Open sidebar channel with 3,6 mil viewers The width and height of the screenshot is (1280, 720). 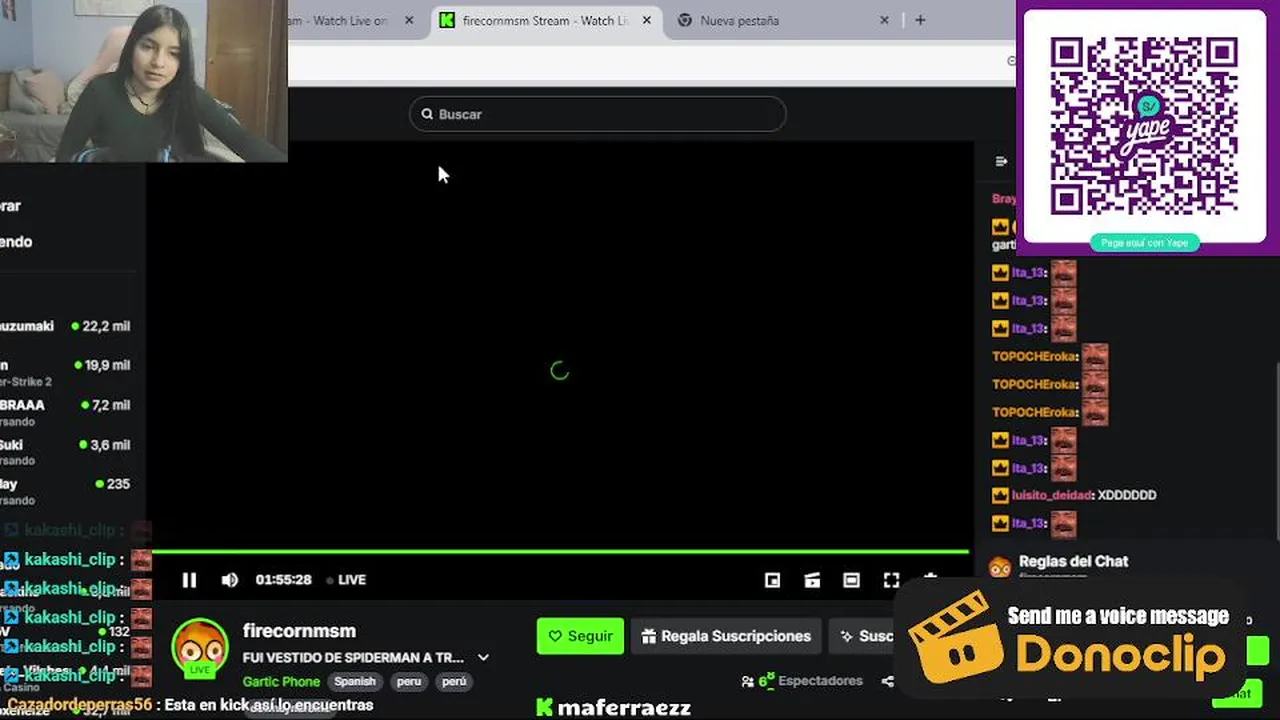click(x=66, y=452)
